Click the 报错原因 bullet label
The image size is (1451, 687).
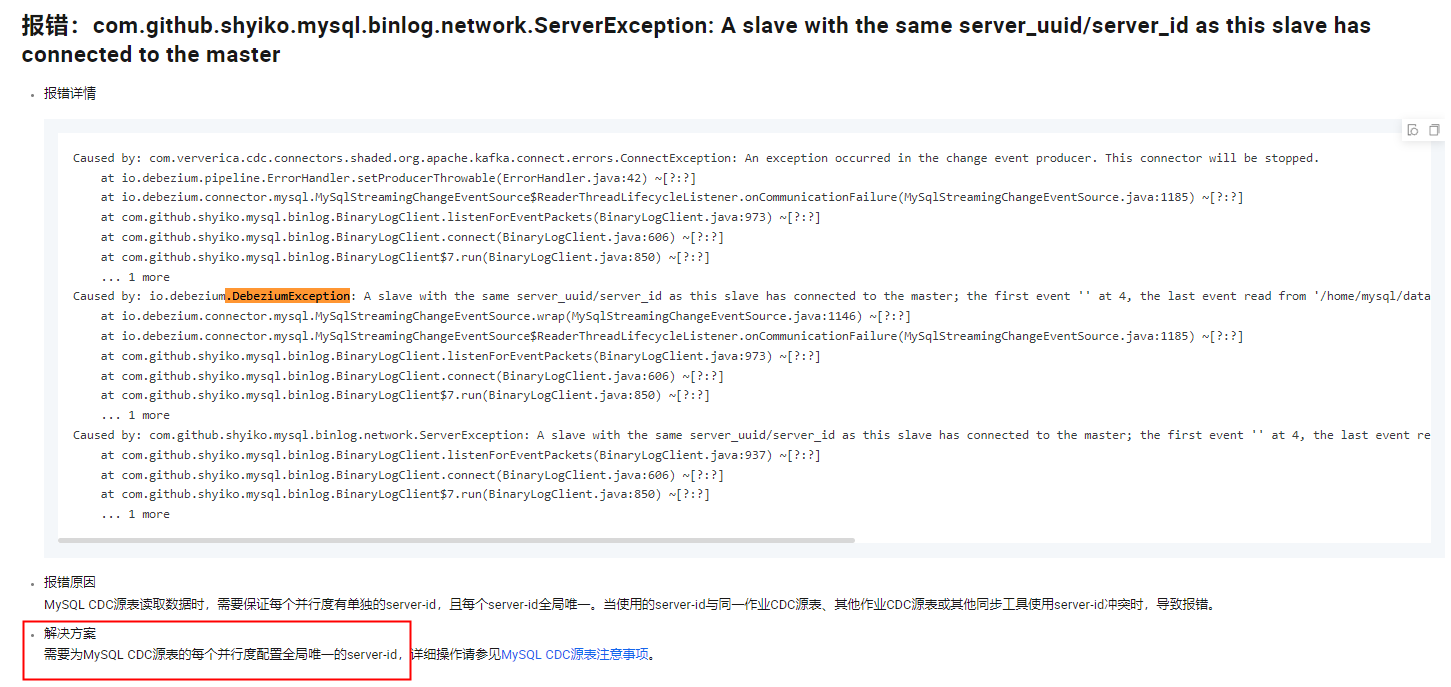[70, 582]
